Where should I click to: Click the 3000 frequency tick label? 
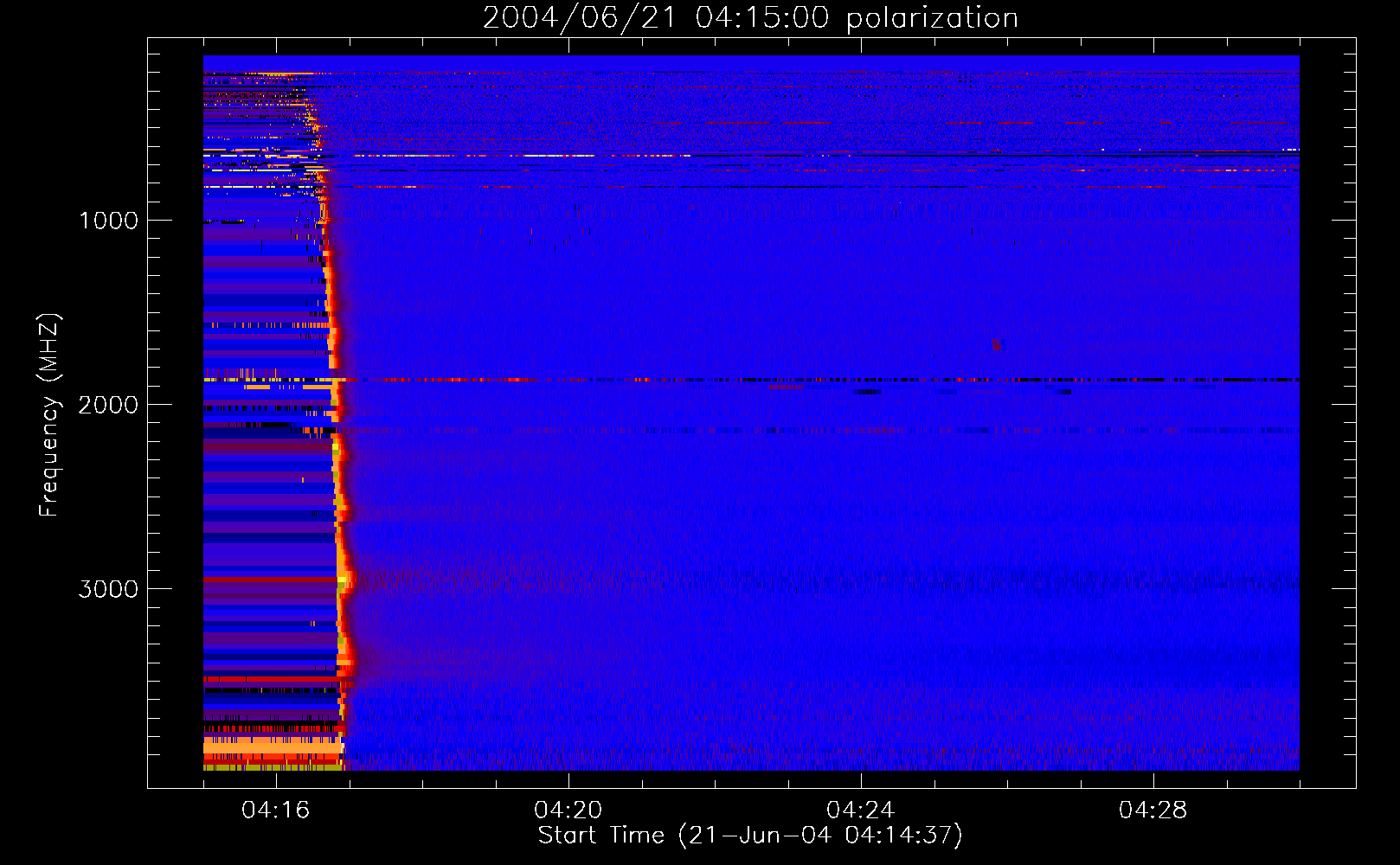point(108,589)
